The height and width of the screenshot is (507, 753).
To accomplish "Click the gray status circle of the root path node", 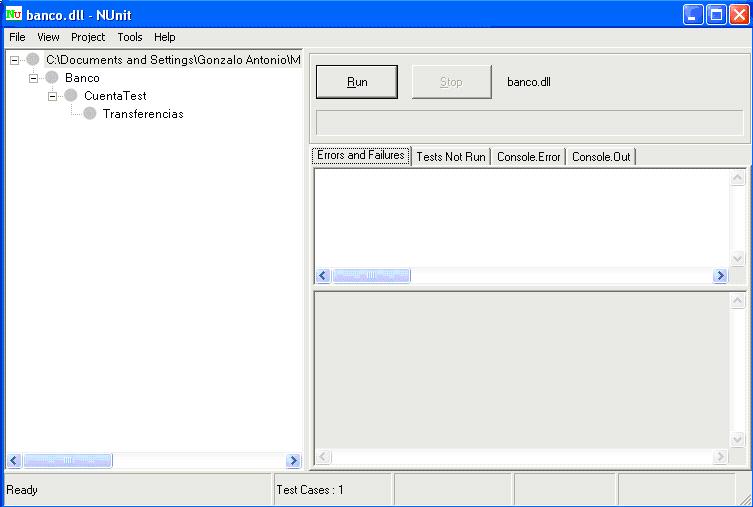I will [x=33, y=60].
